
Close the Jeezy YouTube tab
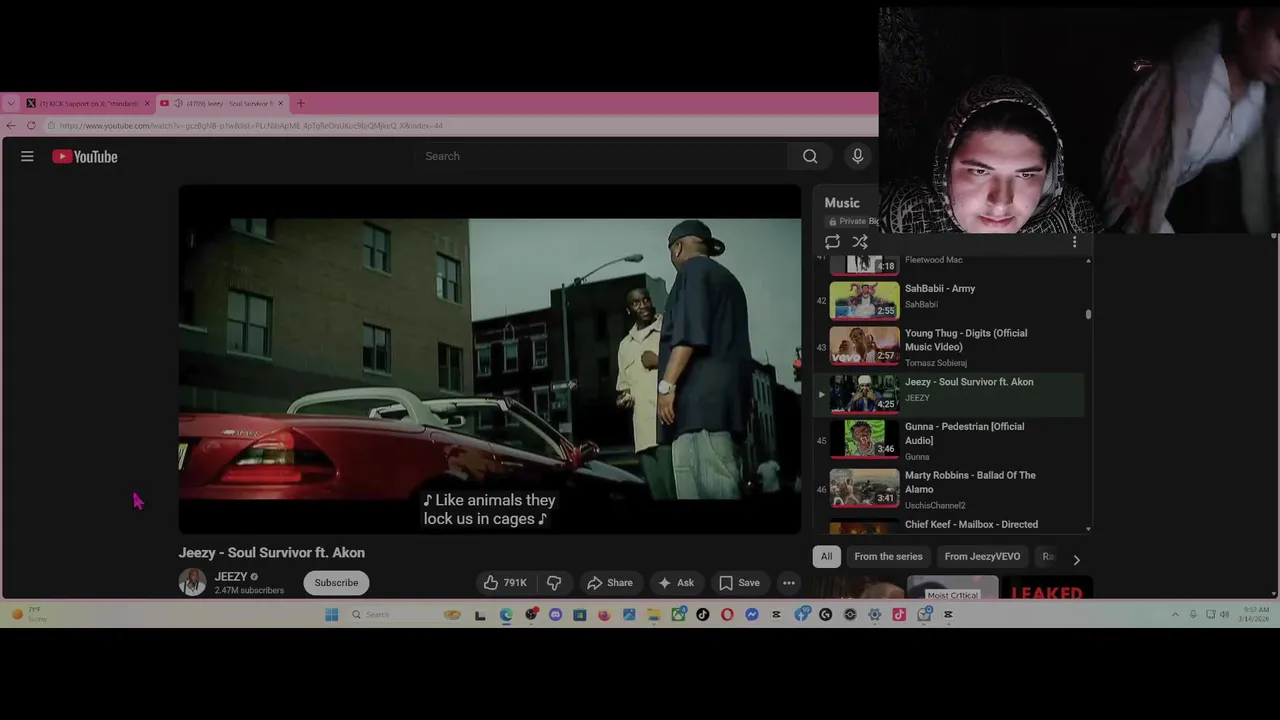(281, 103)
